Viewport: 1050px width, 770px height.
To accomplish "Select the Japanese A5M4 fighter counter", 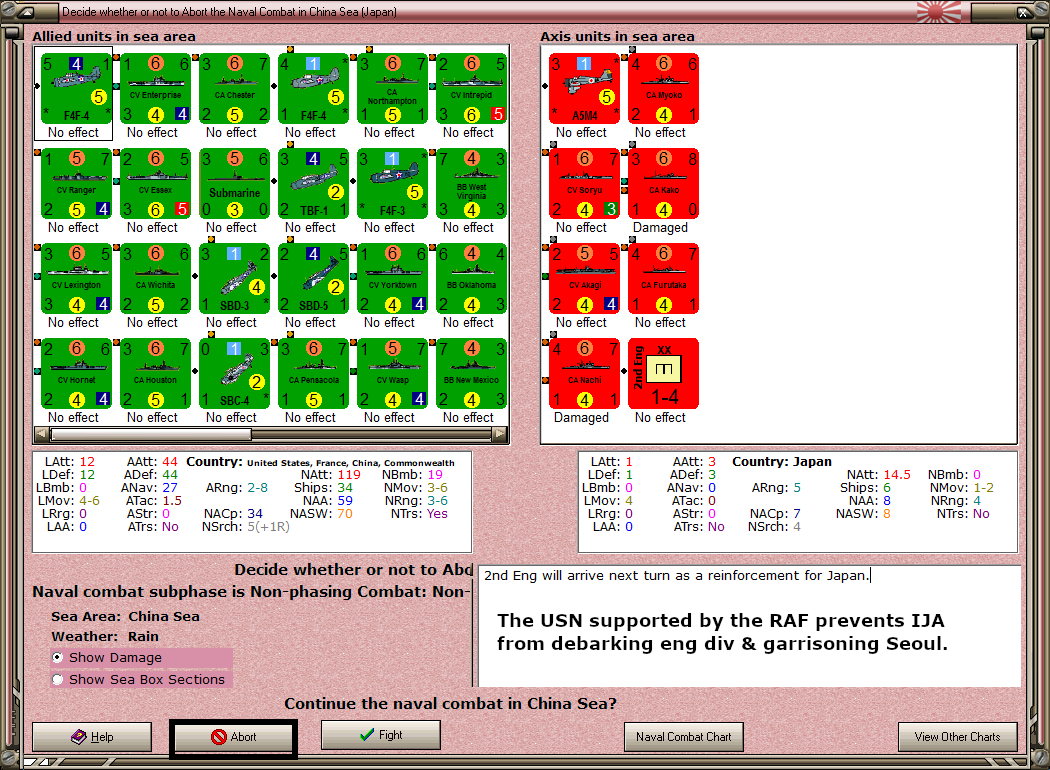I will tap(584, 89).
